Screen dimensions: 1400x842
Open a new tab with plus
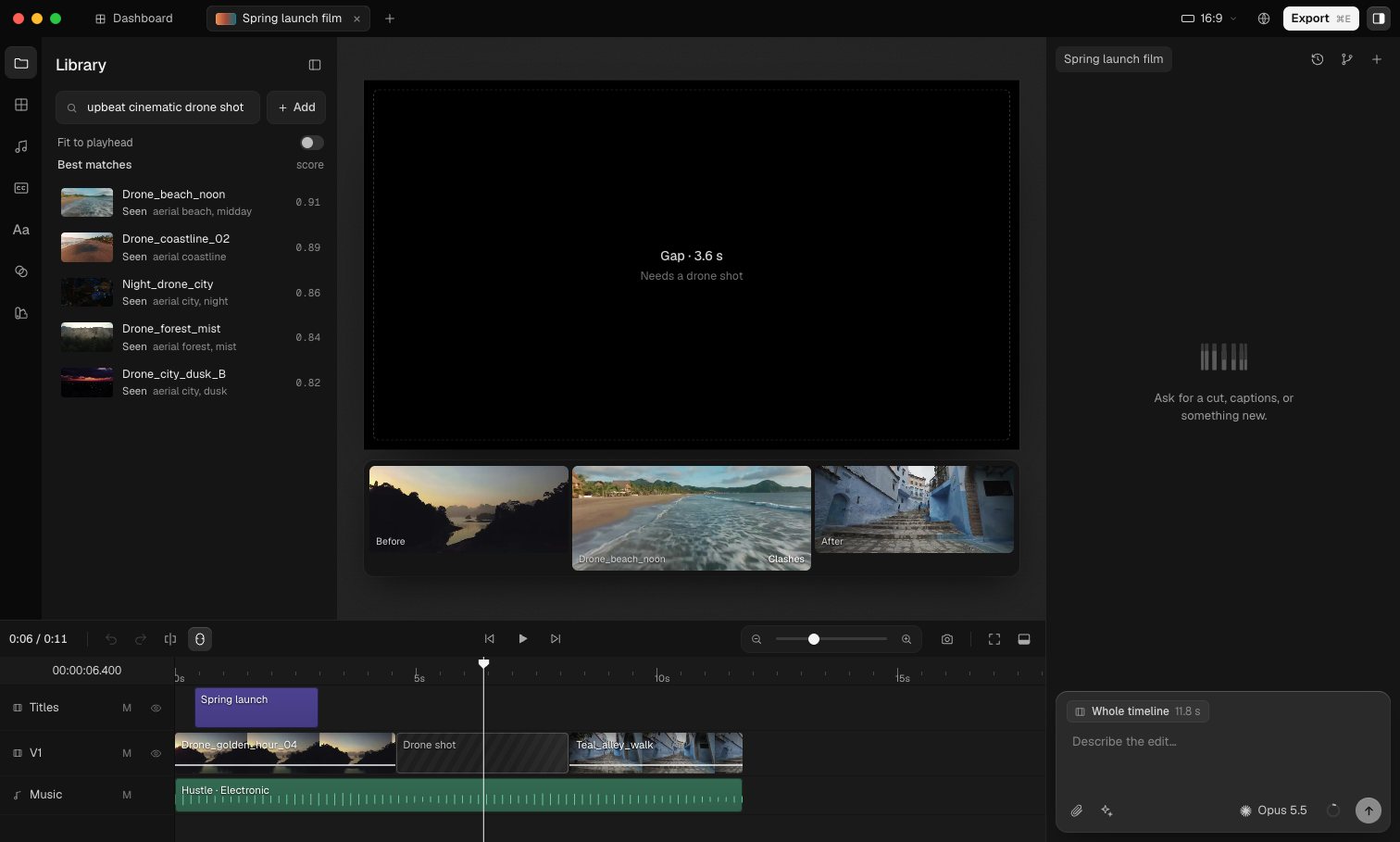(390, 19)
